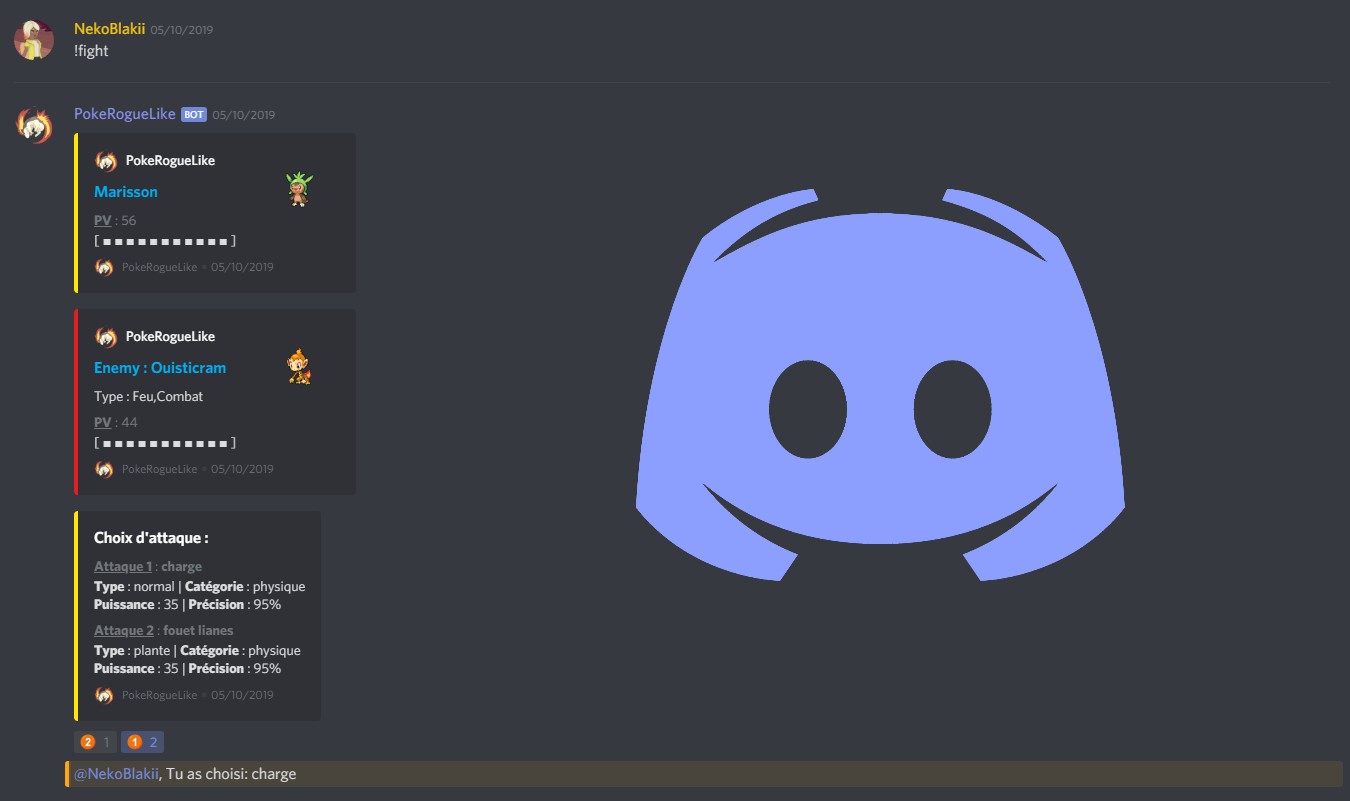
Task: Open the Marisson embed title link
Action: (126, 192)
